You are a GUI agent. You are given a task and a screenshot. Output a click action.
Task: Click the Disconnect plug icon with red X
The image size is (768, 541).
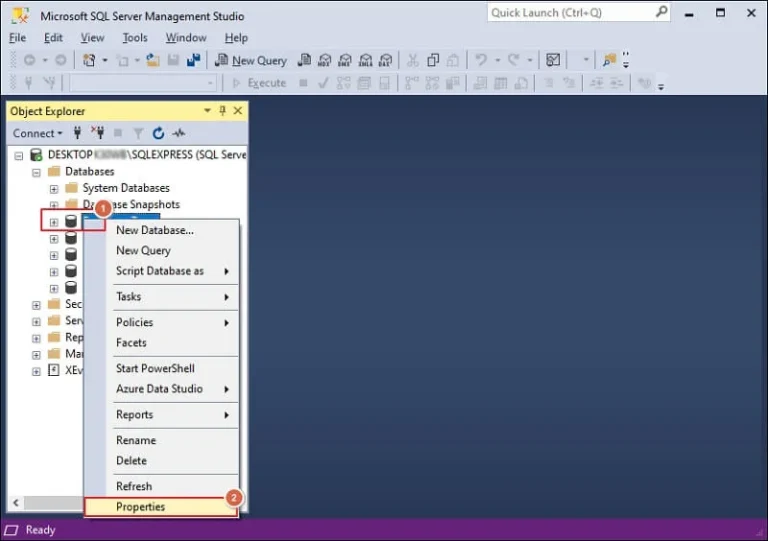pyautogui.click(x=97, y=132)
